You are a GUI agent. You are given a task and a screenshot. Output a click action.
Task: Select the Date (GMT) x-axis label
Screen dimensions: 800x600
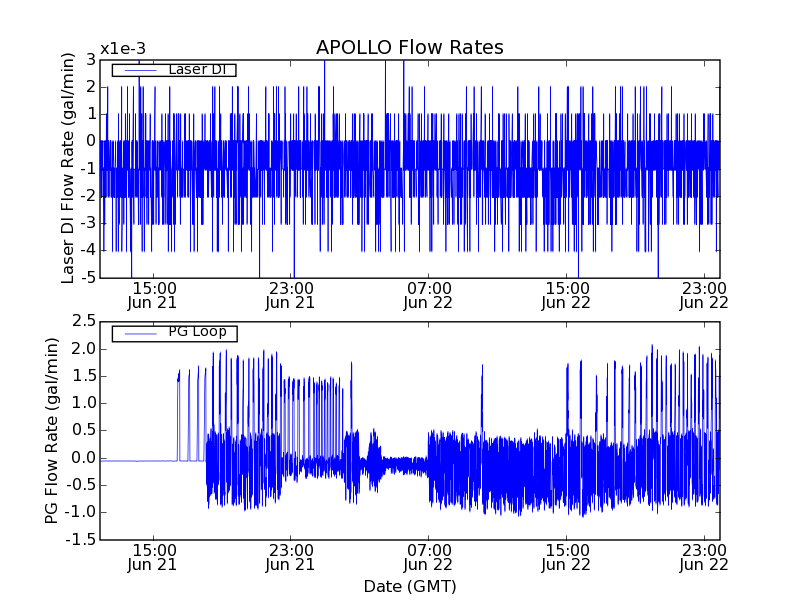pyautogui.click(x=409, y=586)
